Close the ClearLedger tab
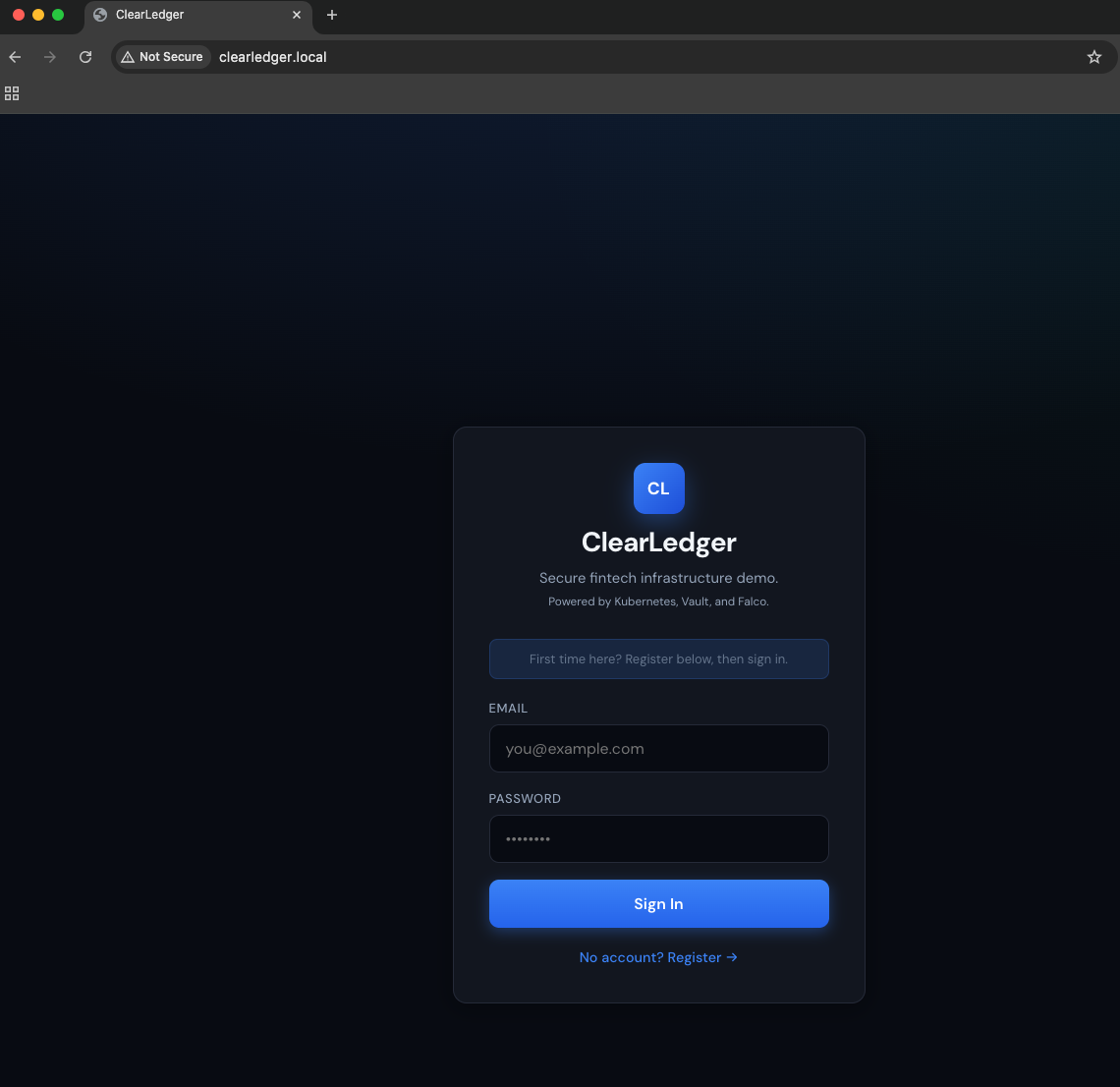1120x1087 pixels. tap(297, 15)
